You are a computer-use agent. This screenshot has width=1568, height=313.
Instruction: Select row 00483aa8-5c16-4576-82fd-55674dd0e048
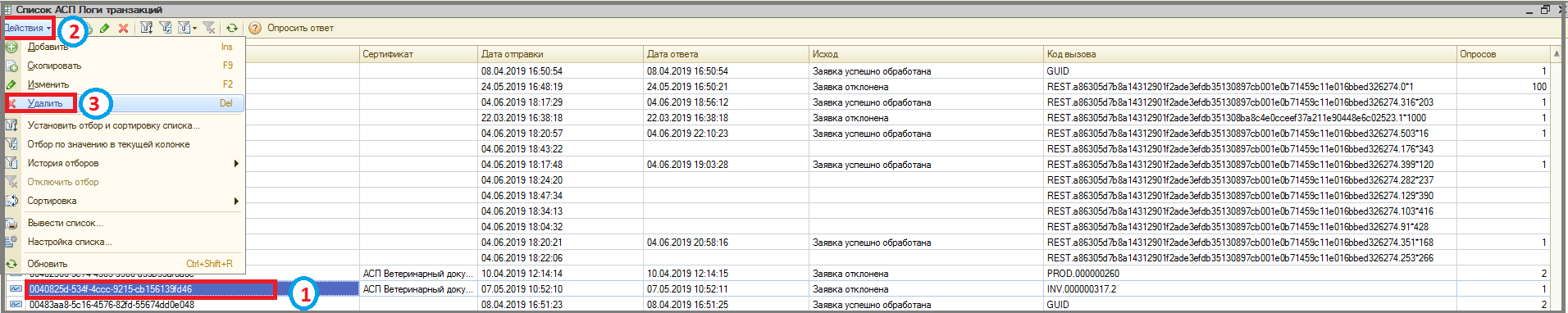112,305
